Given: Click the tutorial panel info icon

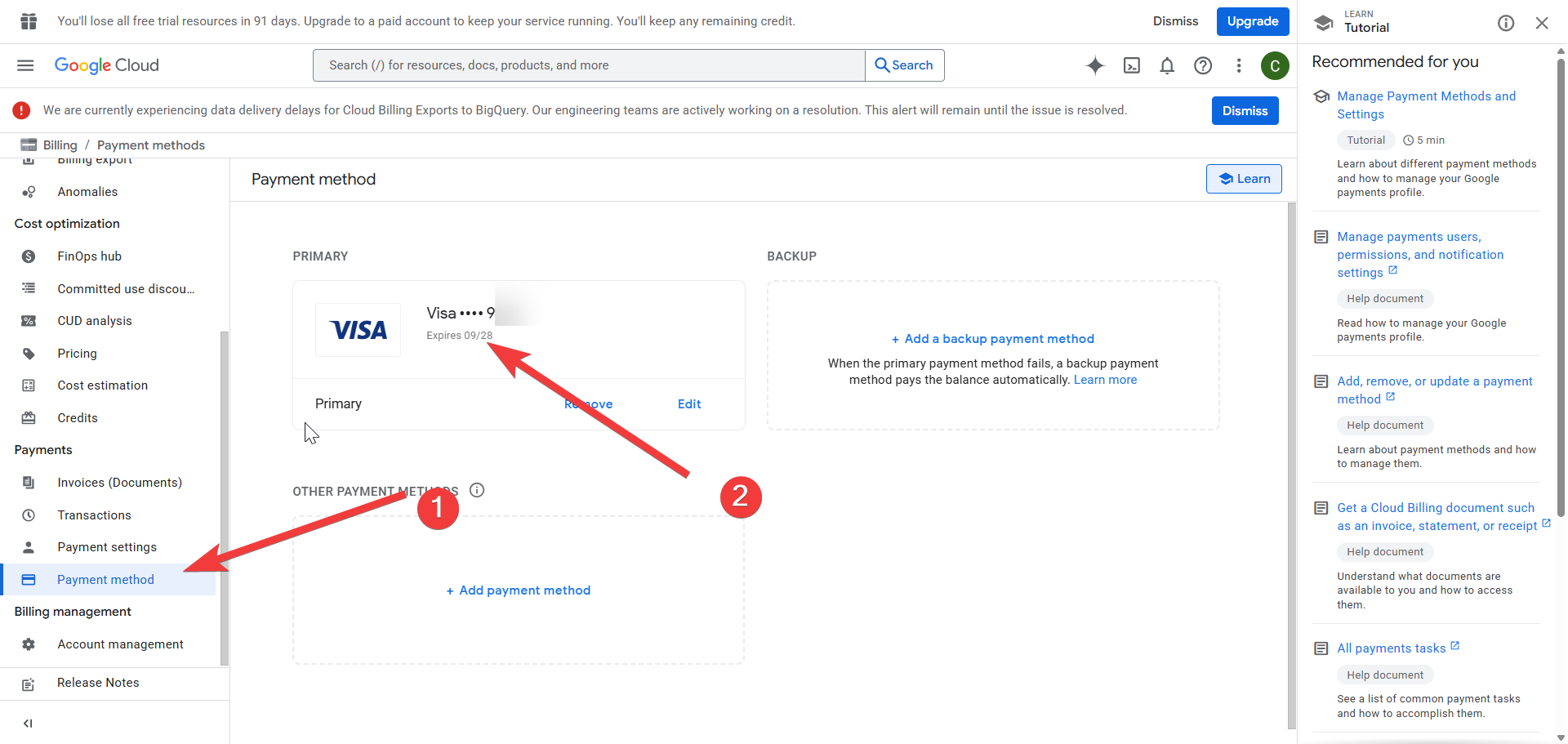Looking at the screenshot, I should [x=1506, y=23].
